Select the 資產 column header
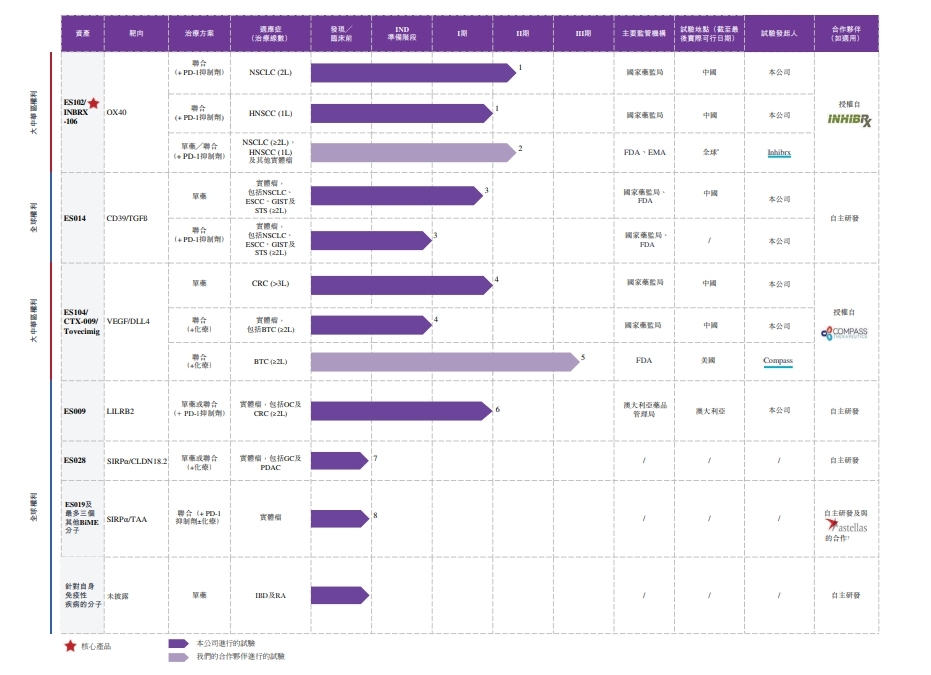Viewport: 931px width, 675px height. [83, 33]
